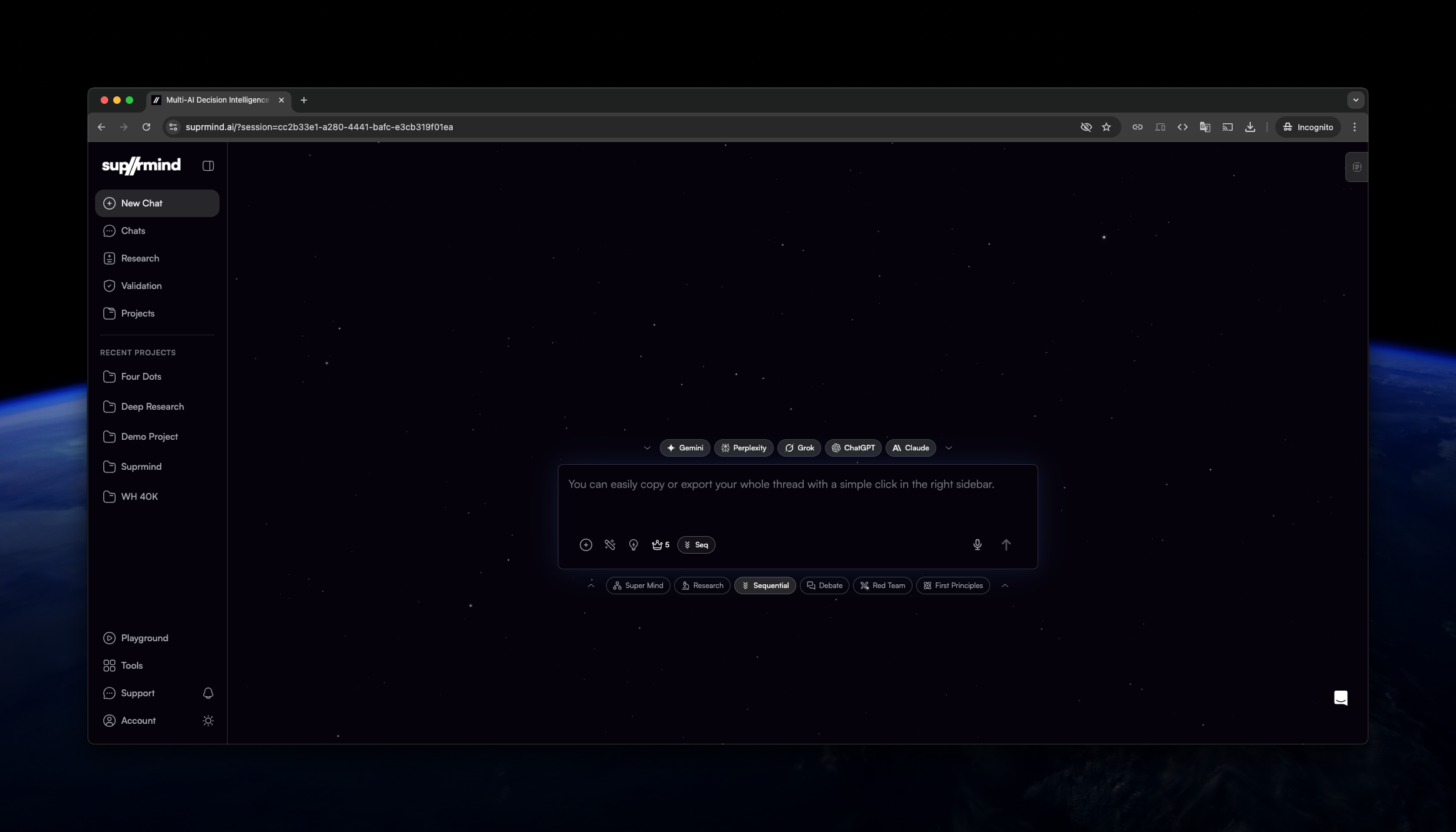
Task: Click the Suprmind logo
Action: pos(141,166)
